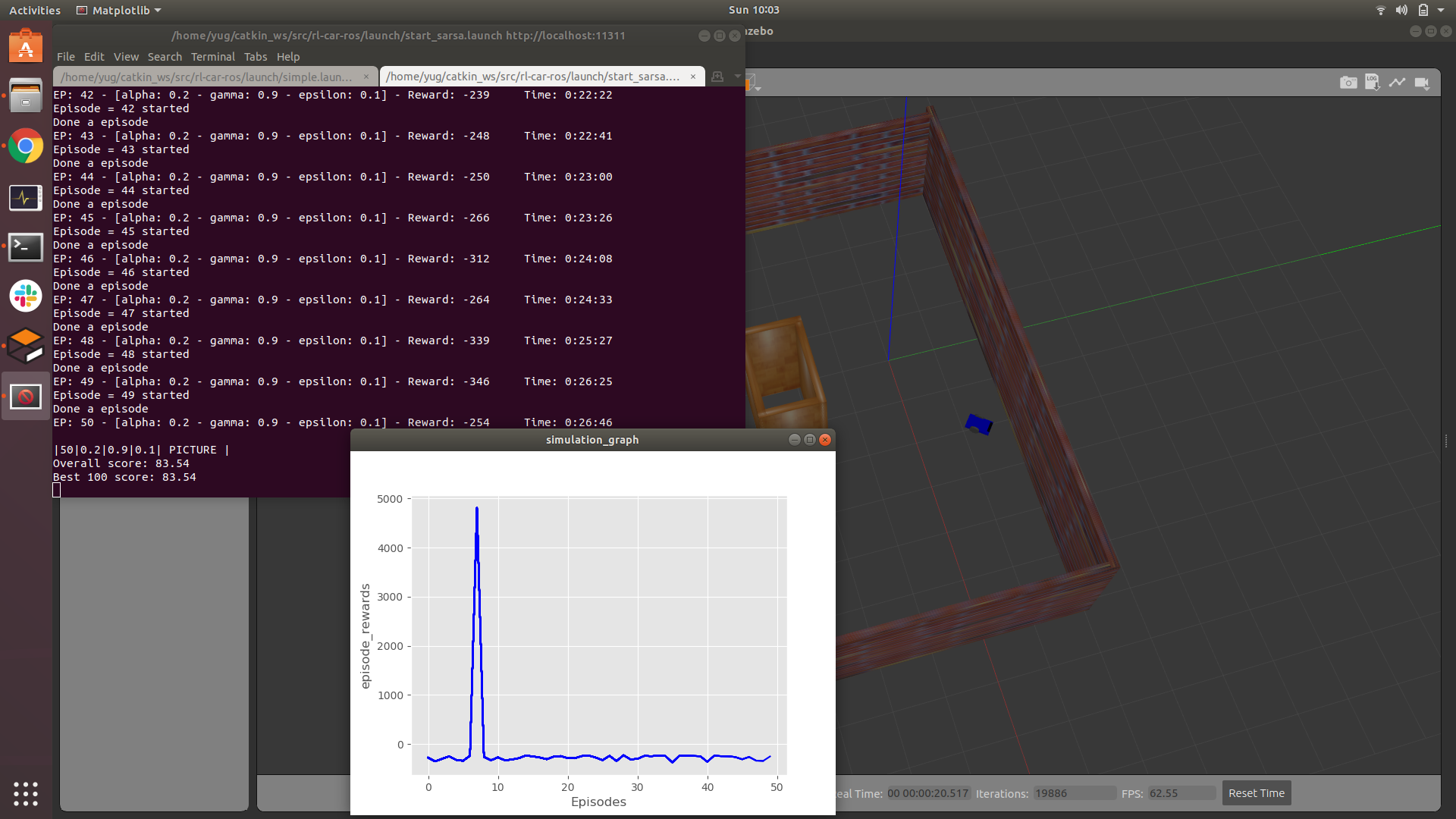Open Slack from the dock
The image size is (1456, 819).
point(26,296)
